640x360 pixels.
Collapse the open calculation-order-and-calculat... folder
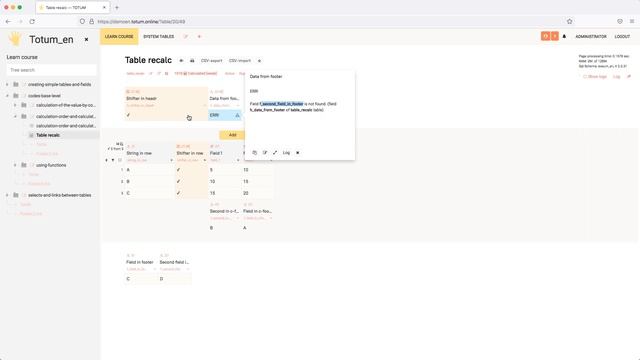(x=15, y=116)
